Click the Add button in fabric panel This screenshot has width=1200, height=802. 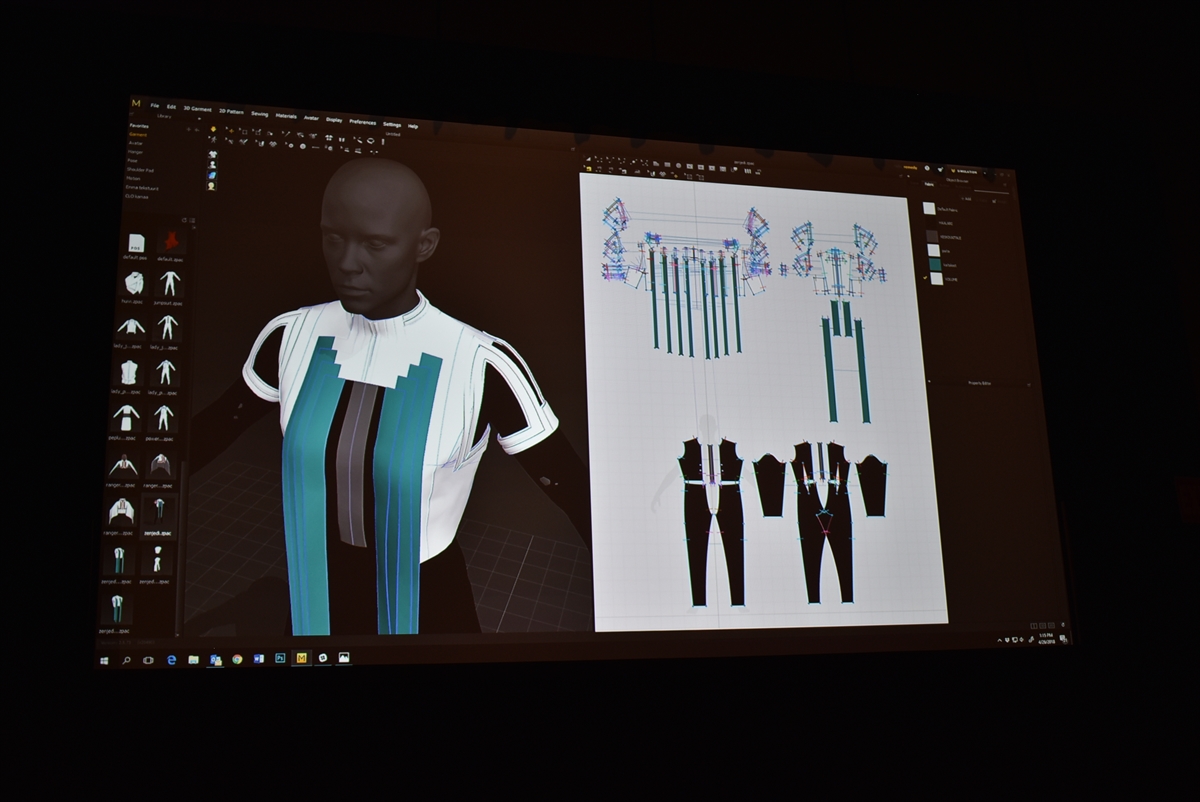click(x=967, y=199)
